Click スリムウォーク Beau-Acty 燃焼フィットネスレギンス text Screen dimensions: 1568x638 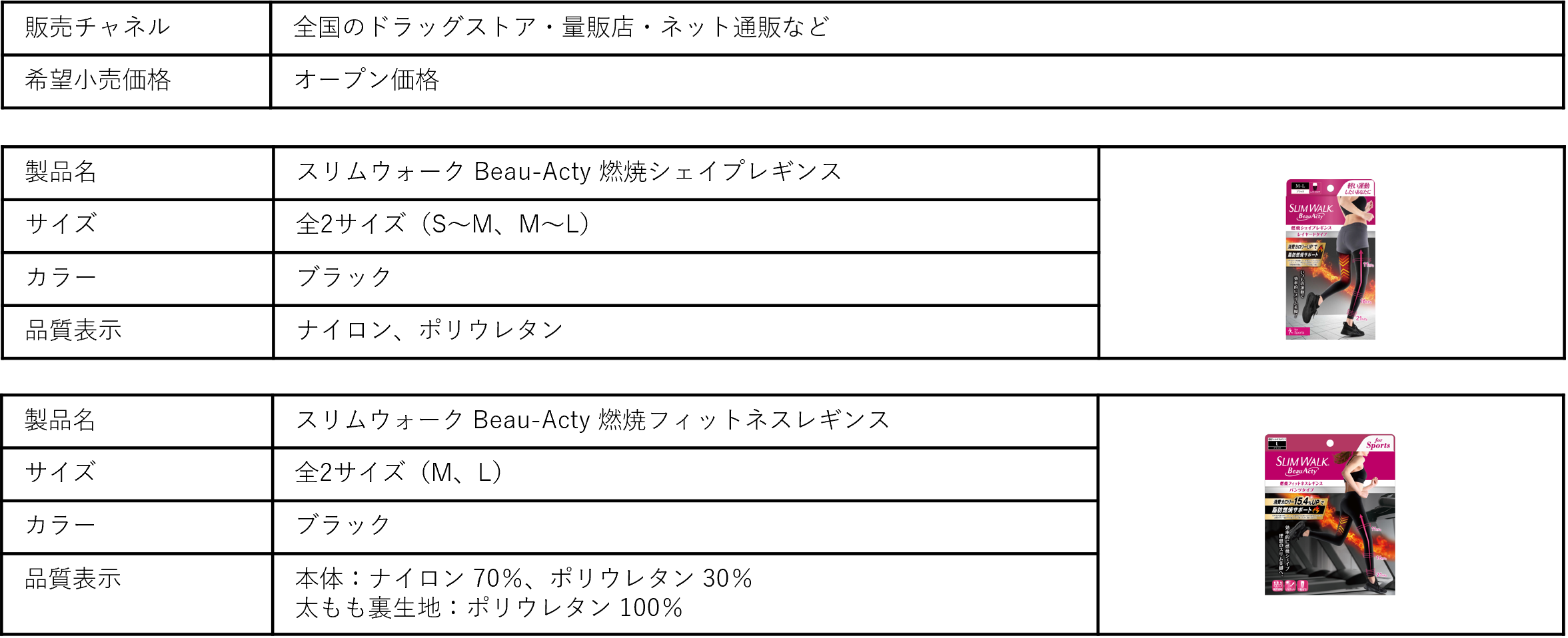(x=592, y=420)
